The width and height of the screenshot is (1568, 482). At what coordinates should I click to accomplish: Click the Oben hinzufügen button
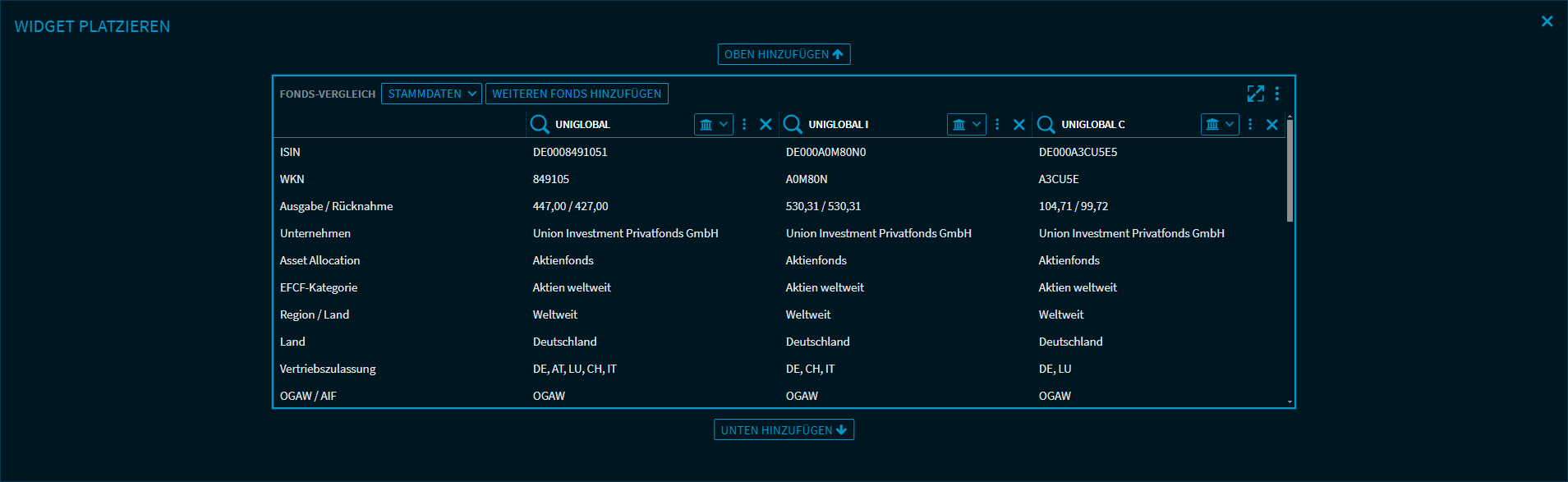(x=784, y=54)
